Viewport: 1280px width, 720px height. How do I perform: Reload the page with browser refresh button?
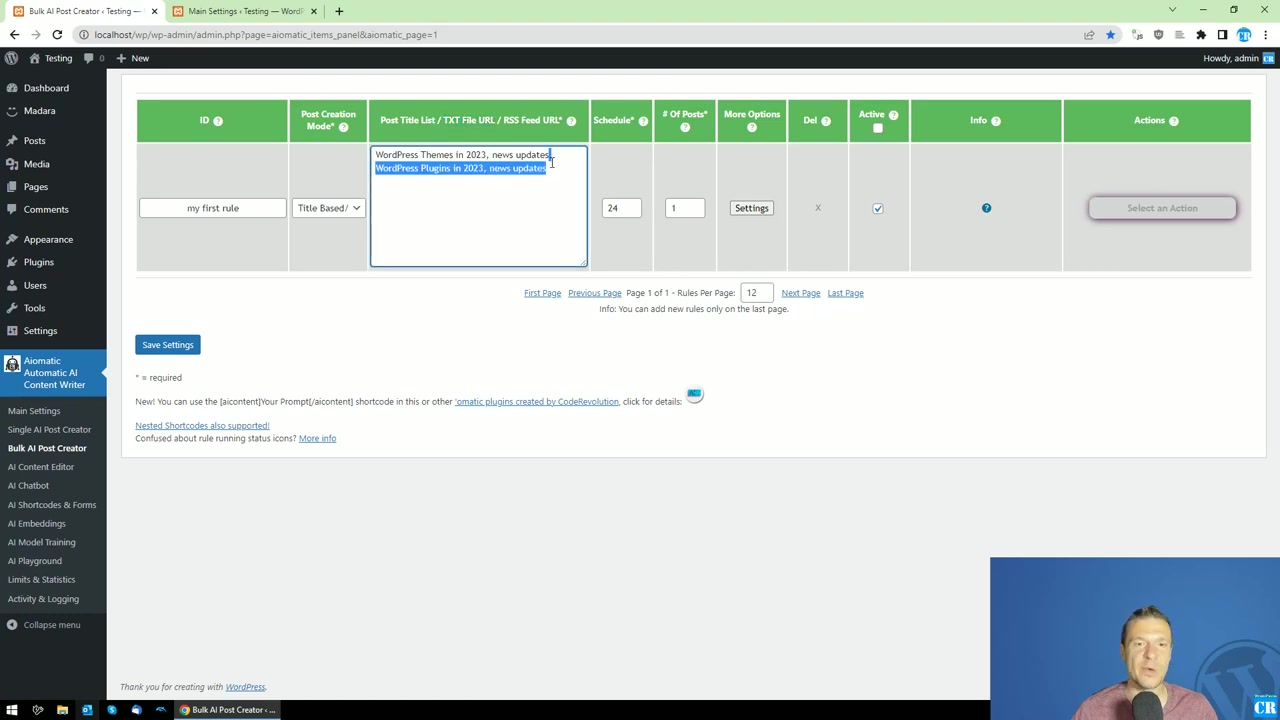pos(57,35)
